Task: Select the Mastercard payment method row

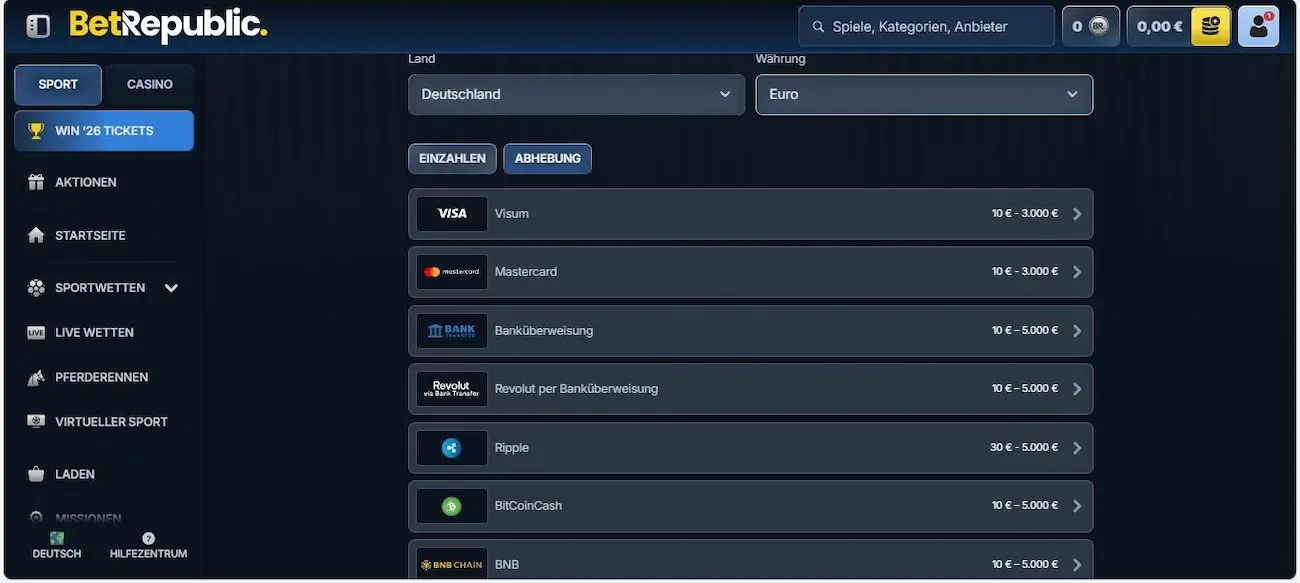Action: point(750,272)
